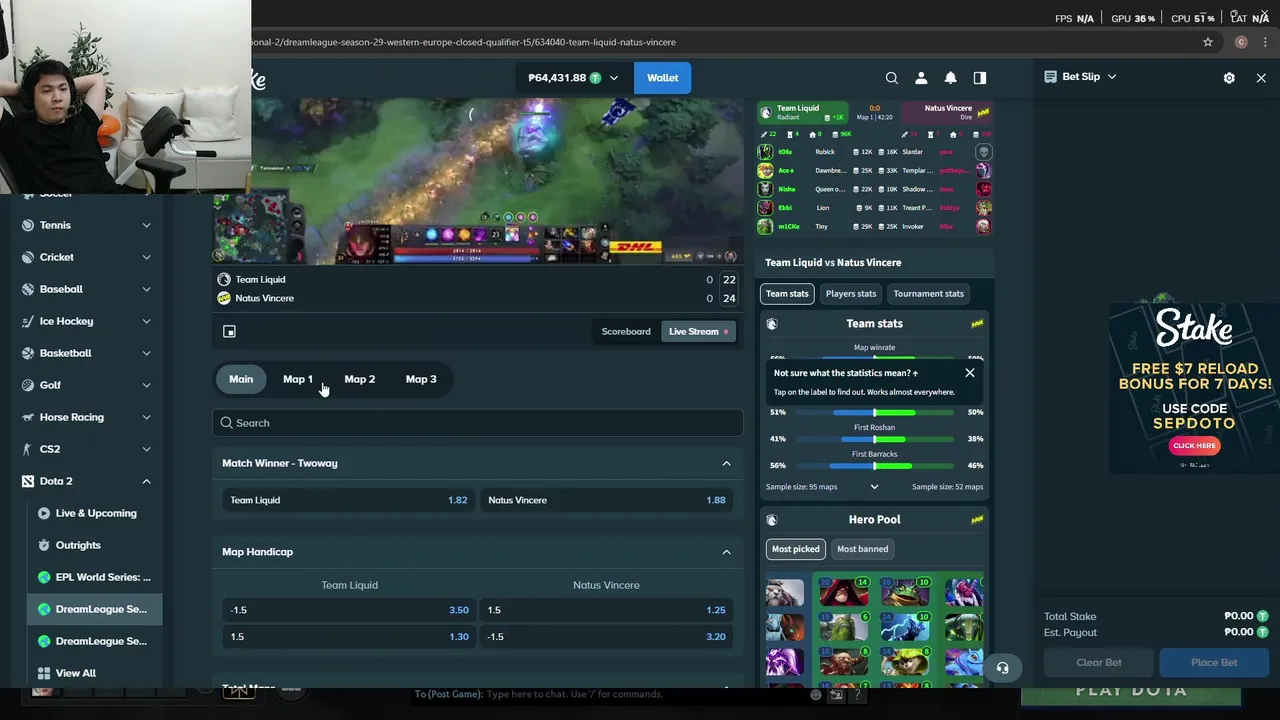Screen dimensions: 1280x720
Task: Click the market Search field
Action: click(478, 423)
